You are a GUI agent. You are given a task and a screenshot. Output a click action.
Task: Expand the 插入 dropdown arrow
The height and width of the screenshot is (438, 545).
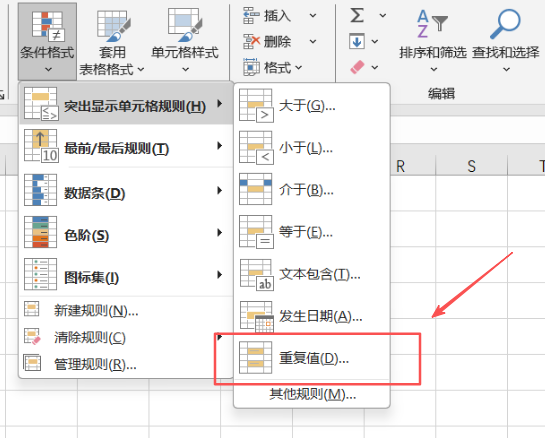[313, 16]
